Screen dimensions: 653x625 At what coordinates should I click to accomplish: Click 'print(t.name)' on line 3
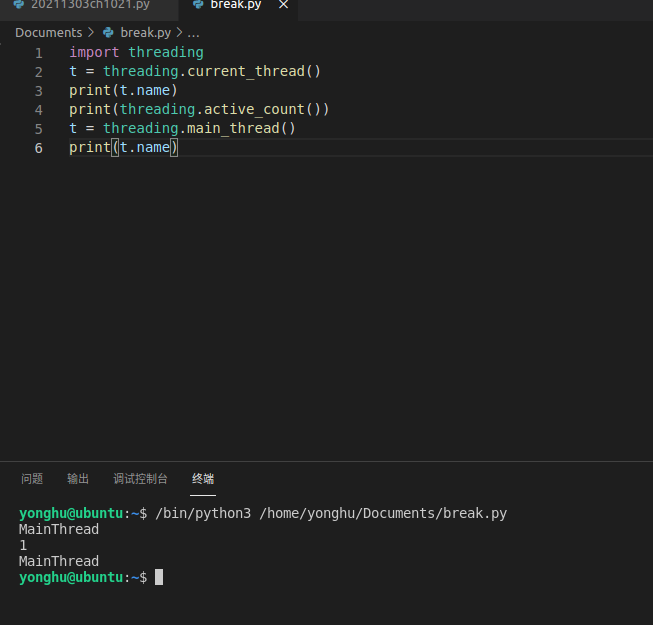tap(124, 90)
